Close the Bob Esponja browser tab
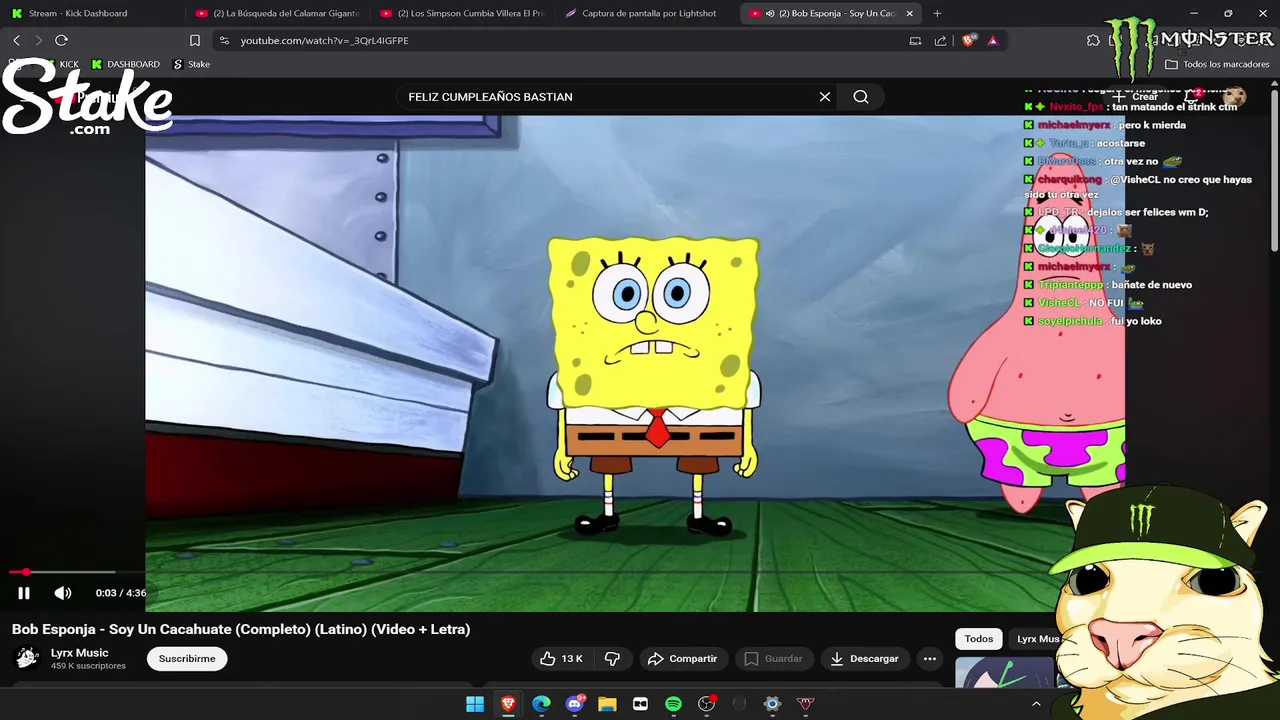Viewport: 1280px width, 720px height. pyautogui.click(x=910, y=13)
